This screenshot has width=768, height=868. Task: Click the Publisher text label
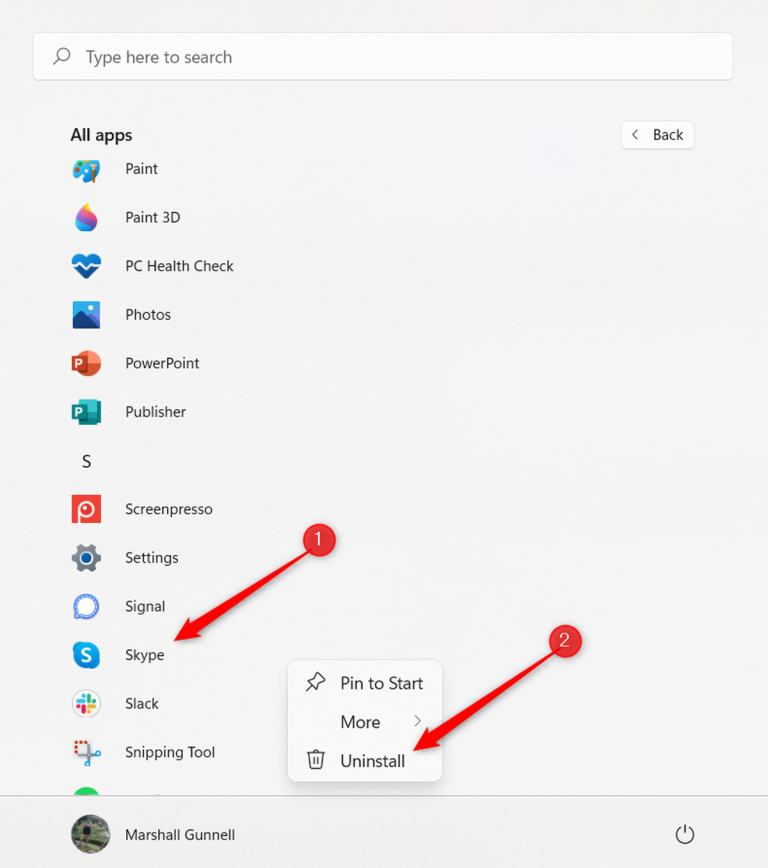pos(156,412)
